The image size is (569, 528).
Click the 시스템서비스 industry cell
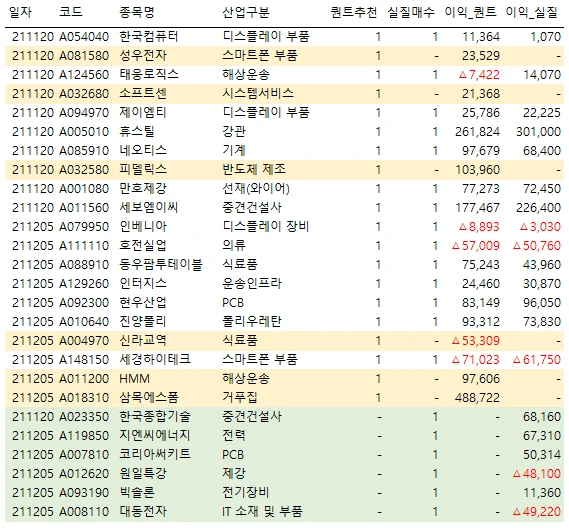[258, 93]
